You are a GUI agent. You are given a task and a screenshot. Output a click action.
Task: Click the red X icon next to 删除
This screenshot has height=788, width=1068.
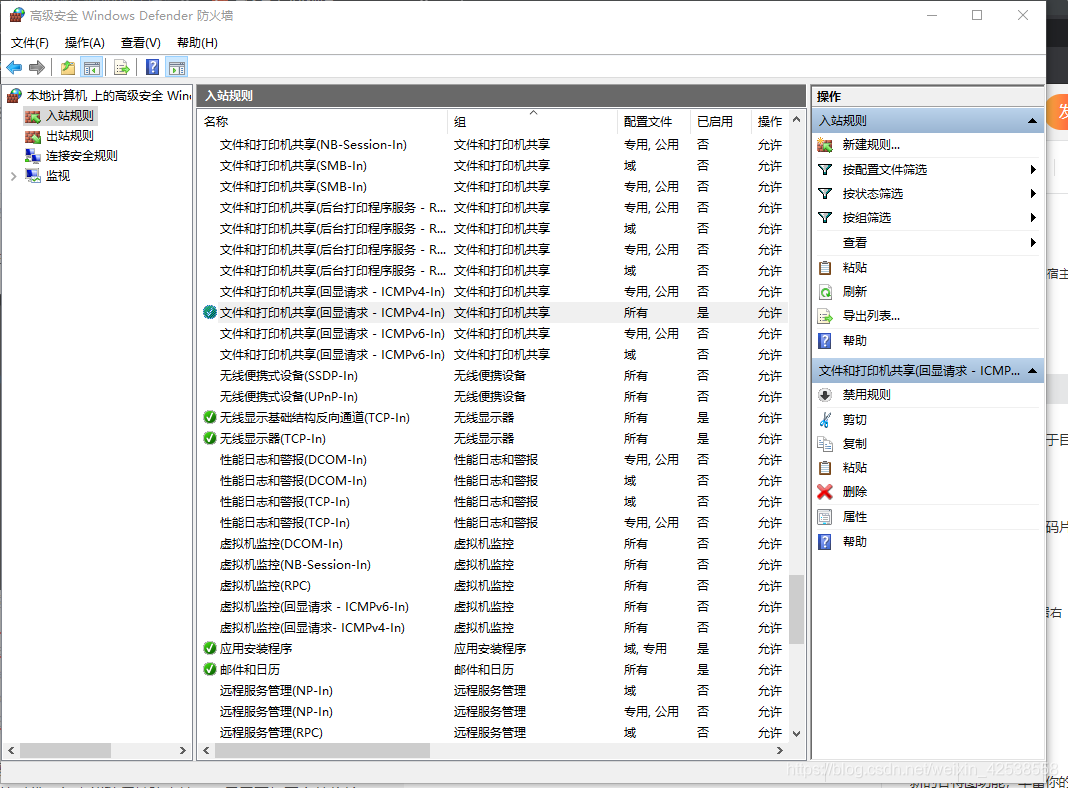click(825, 492)
